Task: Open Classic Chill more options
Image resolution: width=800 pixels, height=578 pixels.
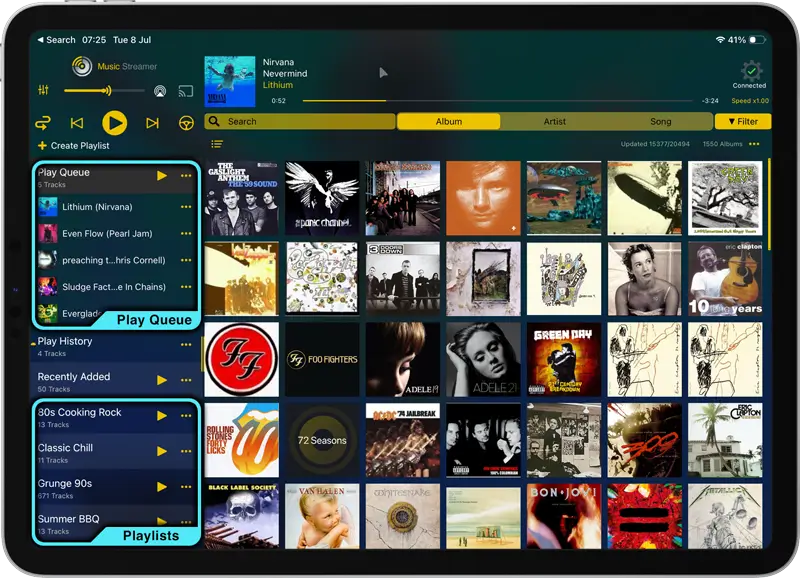Action: [x=186, y=451]
